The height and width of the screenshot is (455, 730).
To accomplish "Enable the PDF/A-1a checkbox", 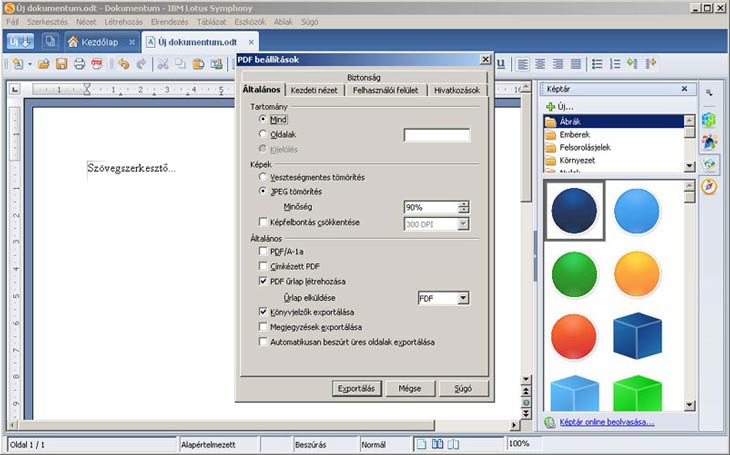I will tap(263, 252).
